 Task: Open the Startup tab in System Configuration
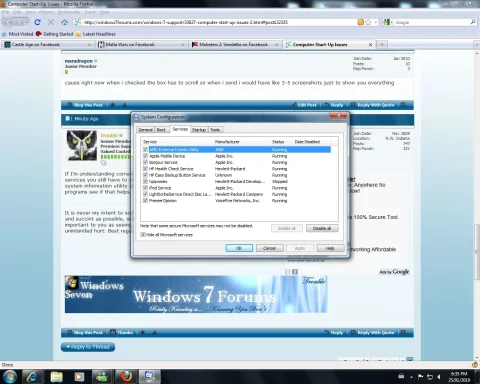tap(199, 130)
